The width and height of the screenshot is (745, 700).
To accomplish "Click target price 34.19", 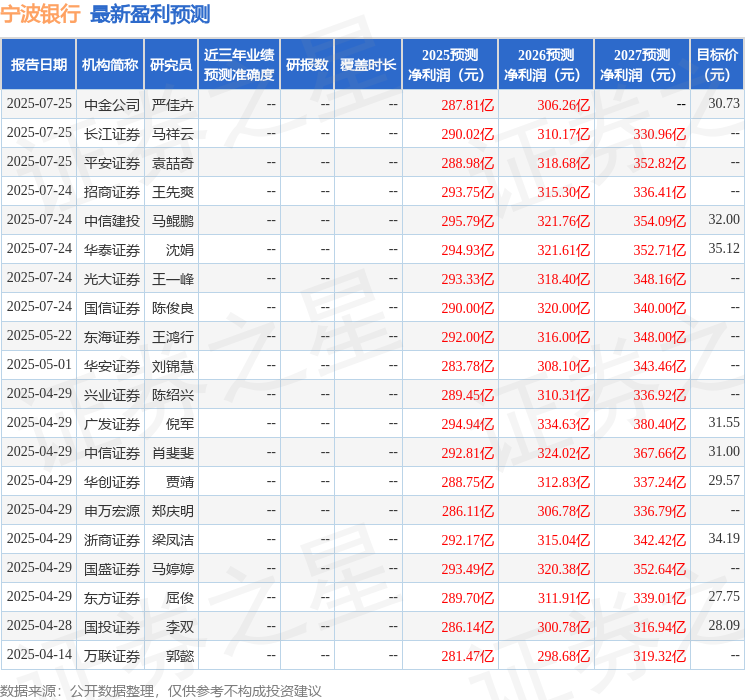I will pos(724,538).
